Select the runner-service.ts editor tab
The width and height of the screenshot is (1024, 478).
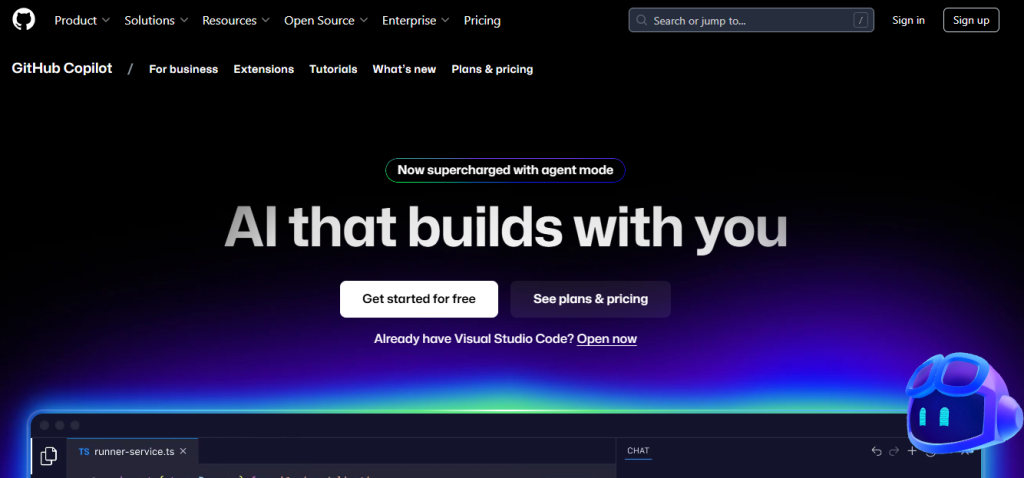(133, 451)
